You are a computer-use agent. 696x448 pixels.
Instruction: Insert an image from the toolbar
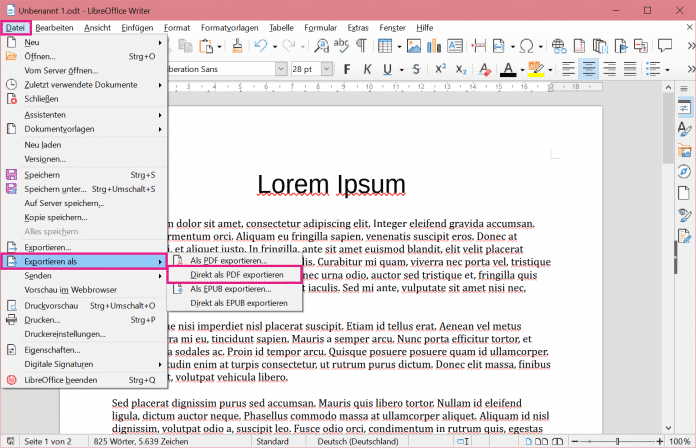414,46
